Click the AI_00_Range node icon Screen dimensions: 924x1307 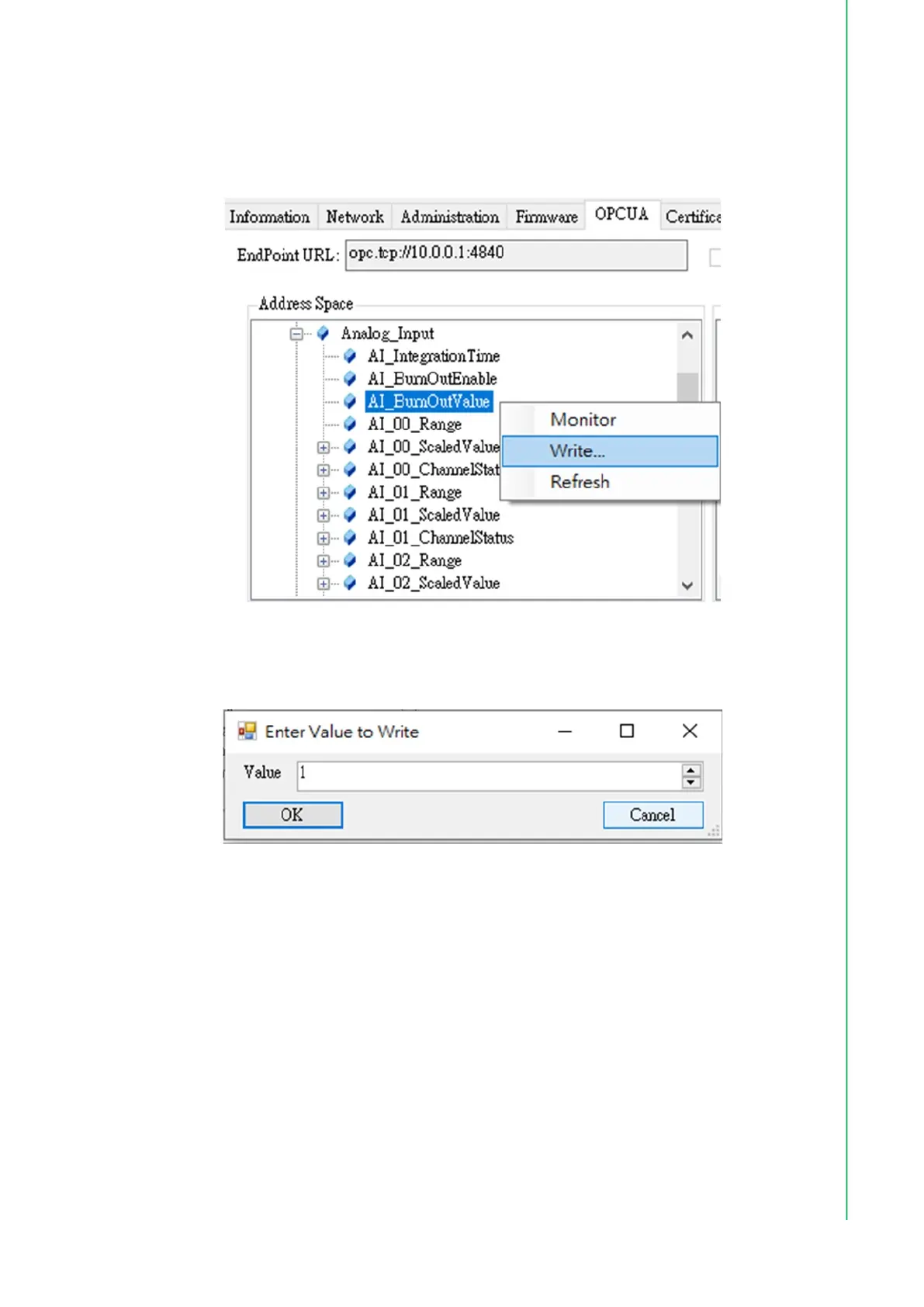coord(350,424)
